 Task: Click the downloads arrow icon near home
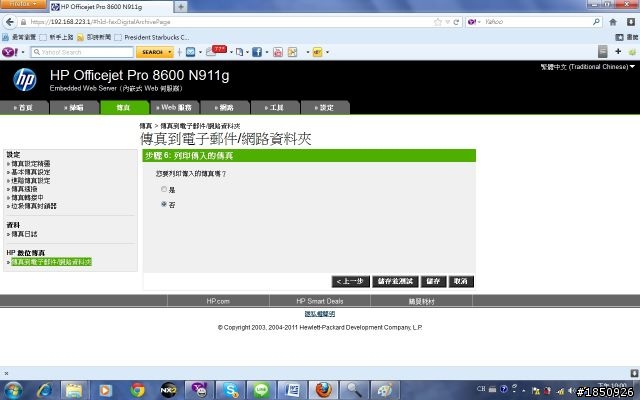[x=631, y=22]
